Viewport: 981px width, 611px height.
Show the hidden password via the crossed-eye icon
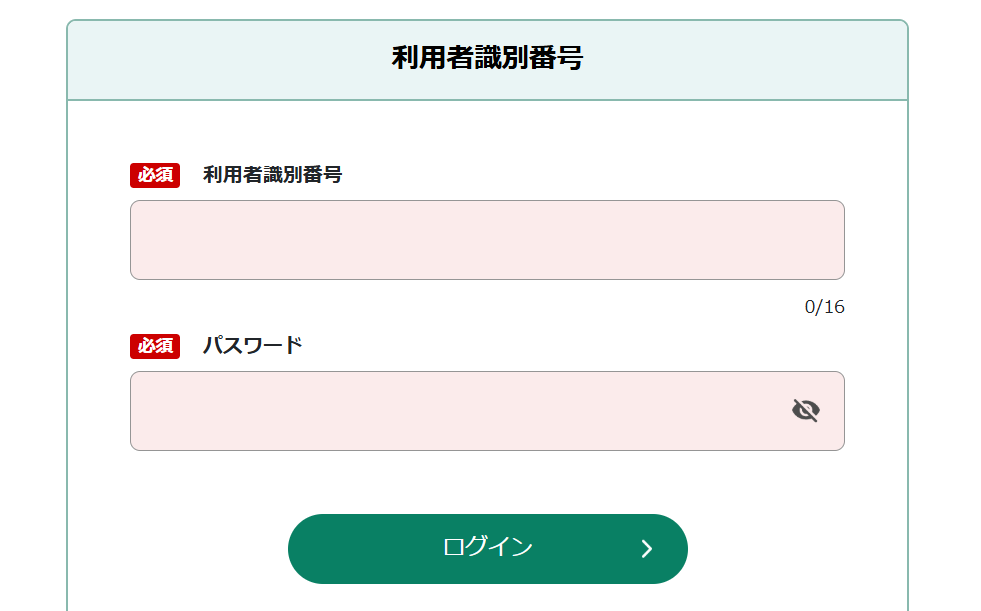(x=805, y=411)
